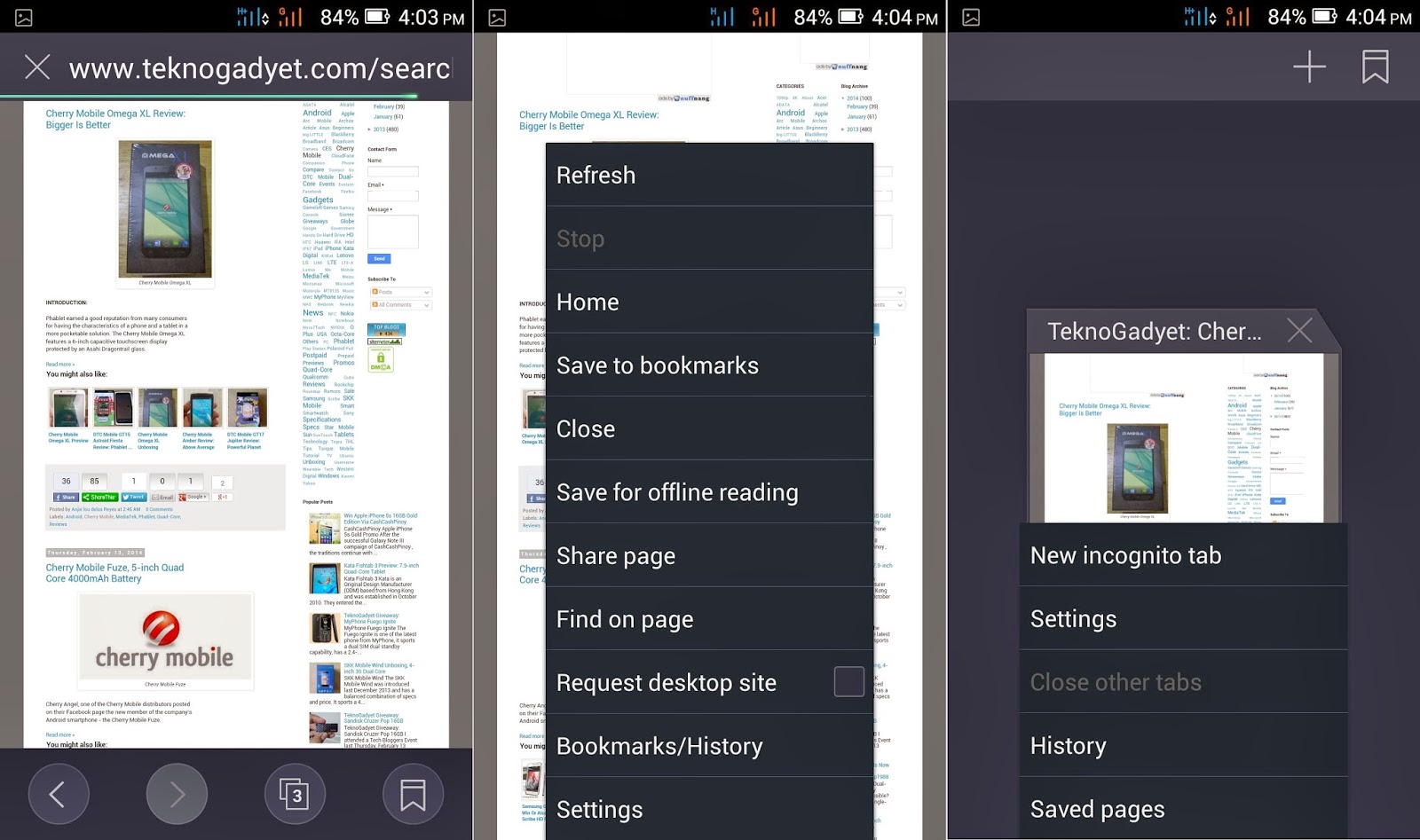Screen dimensions: 1420x840
Task: Click the Facebook Share button
Action: point(66,498)
